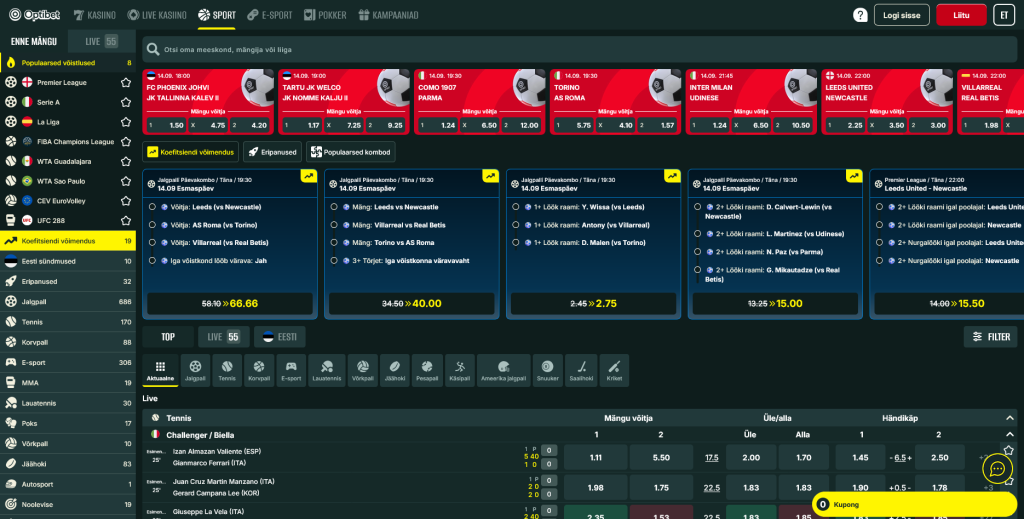Favorite La Liga with its star
Image resolution: width=1024 pixels, height=519 pixels.
(125, 121)
